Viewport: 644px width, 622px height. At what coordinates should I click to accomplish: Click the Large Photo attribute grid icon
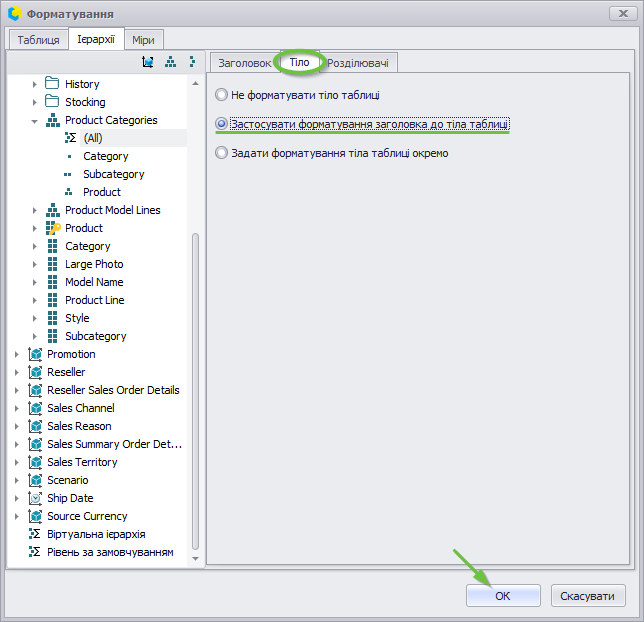click(x=53, y=264)
